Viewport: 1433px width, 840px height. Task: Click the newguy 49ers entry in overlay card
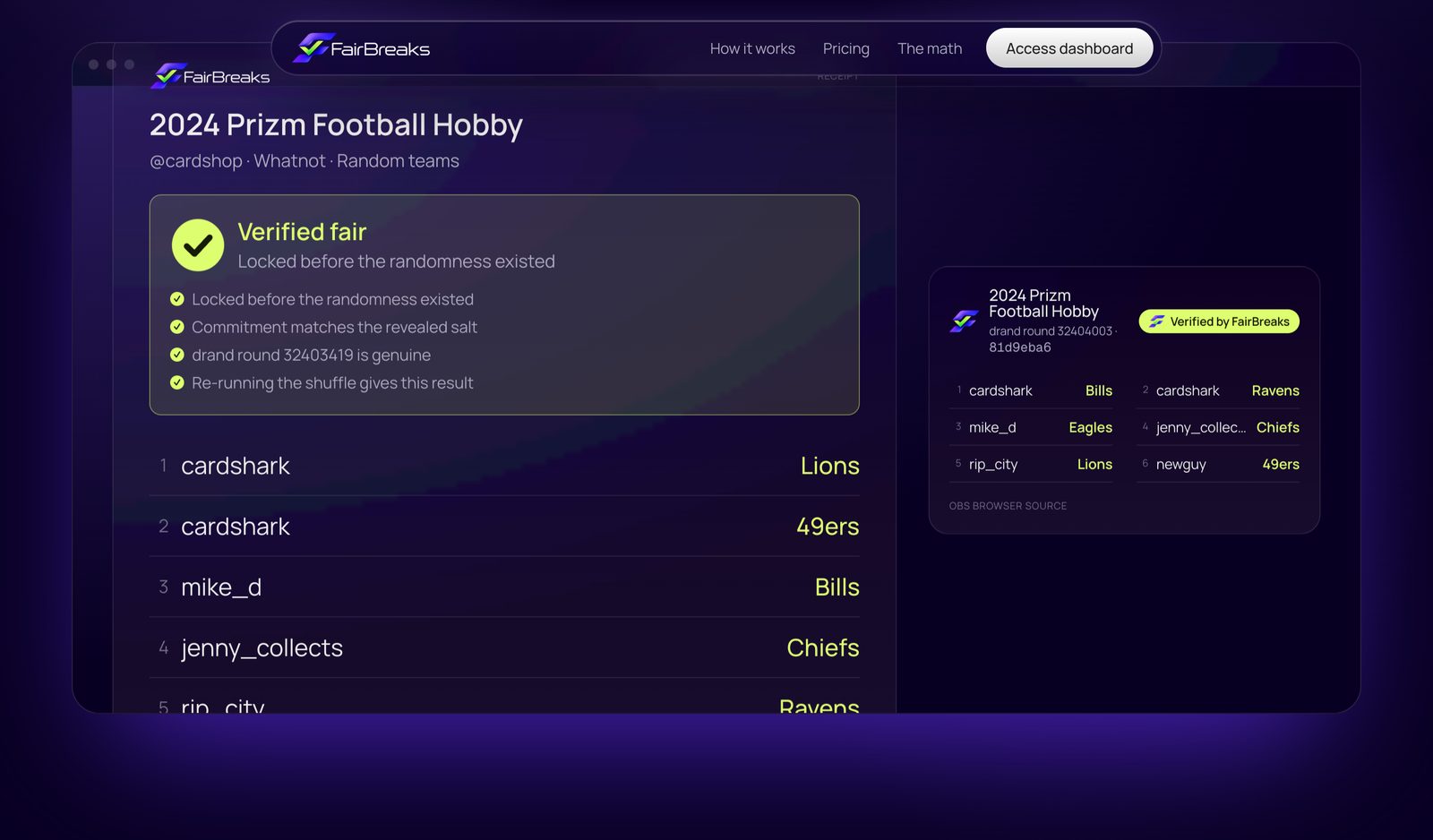1218,464
